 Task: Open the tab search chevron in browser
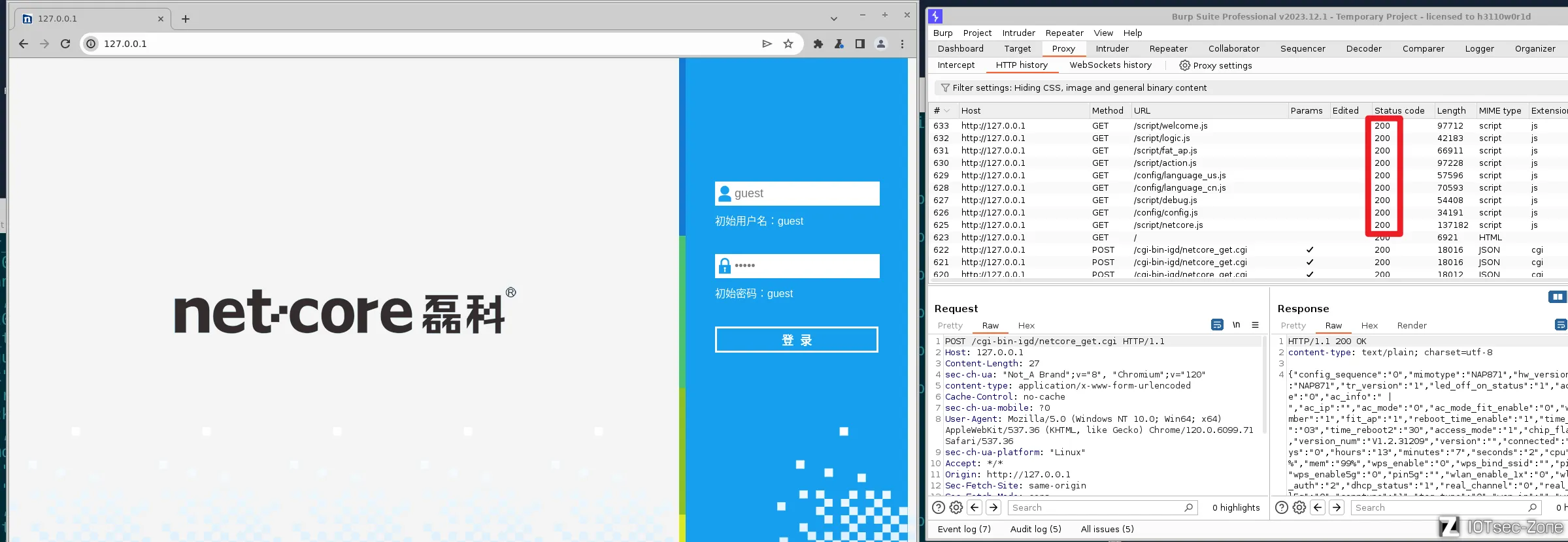point(834,18)
